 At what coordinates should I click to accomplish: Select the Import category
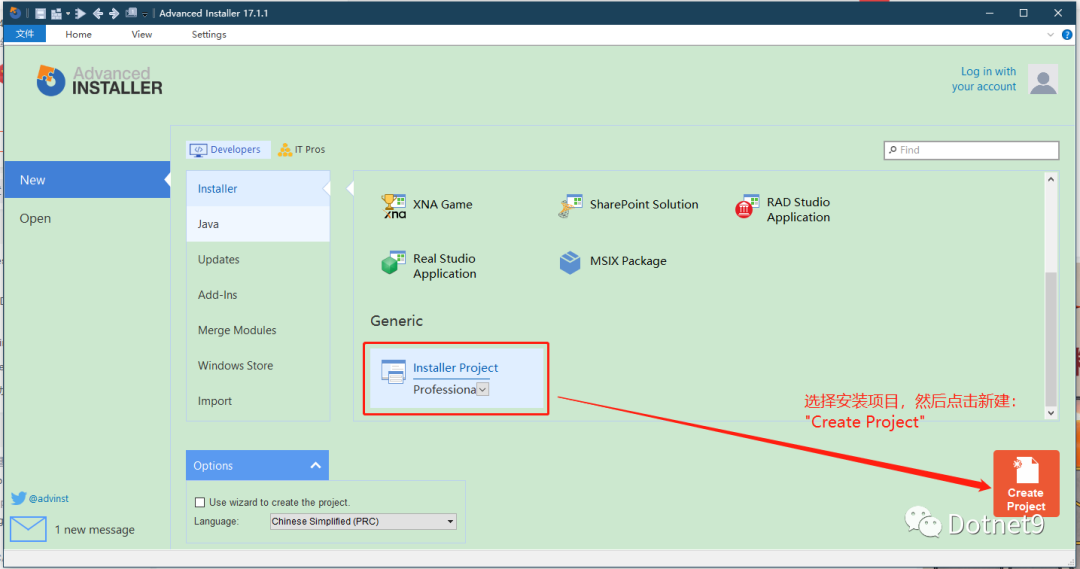[x=258, y=401]
